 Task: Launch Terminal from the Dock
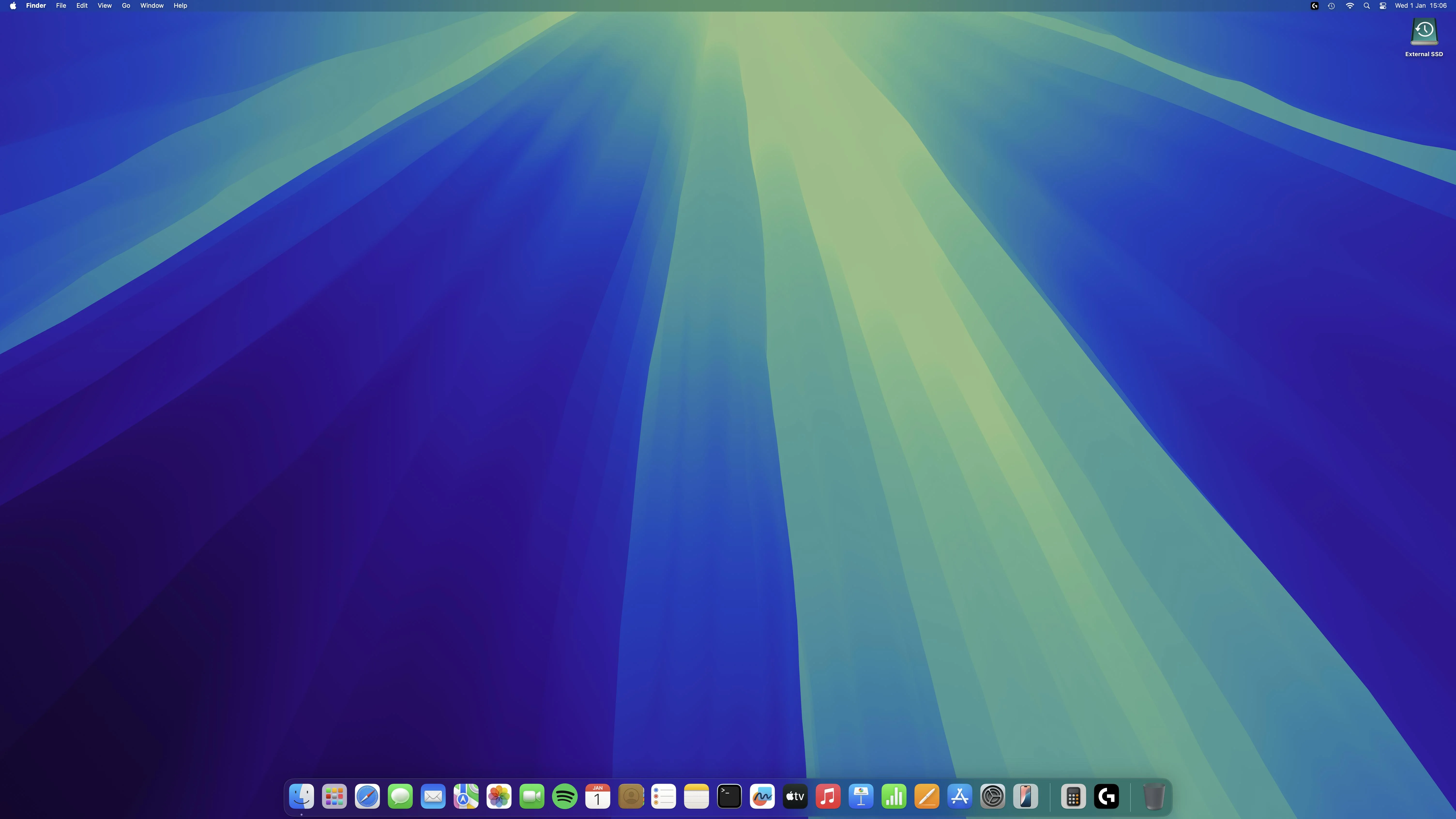tap(729, 796)
